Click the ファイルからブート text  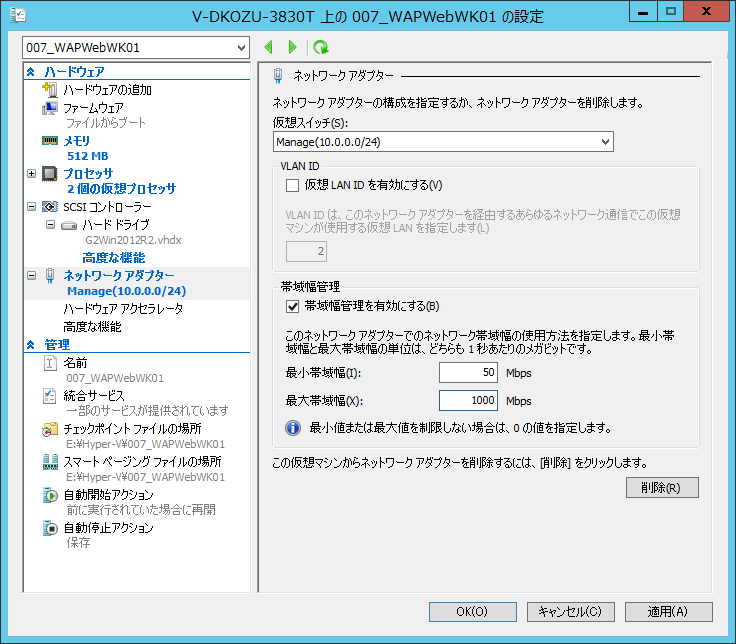(106, 123)
